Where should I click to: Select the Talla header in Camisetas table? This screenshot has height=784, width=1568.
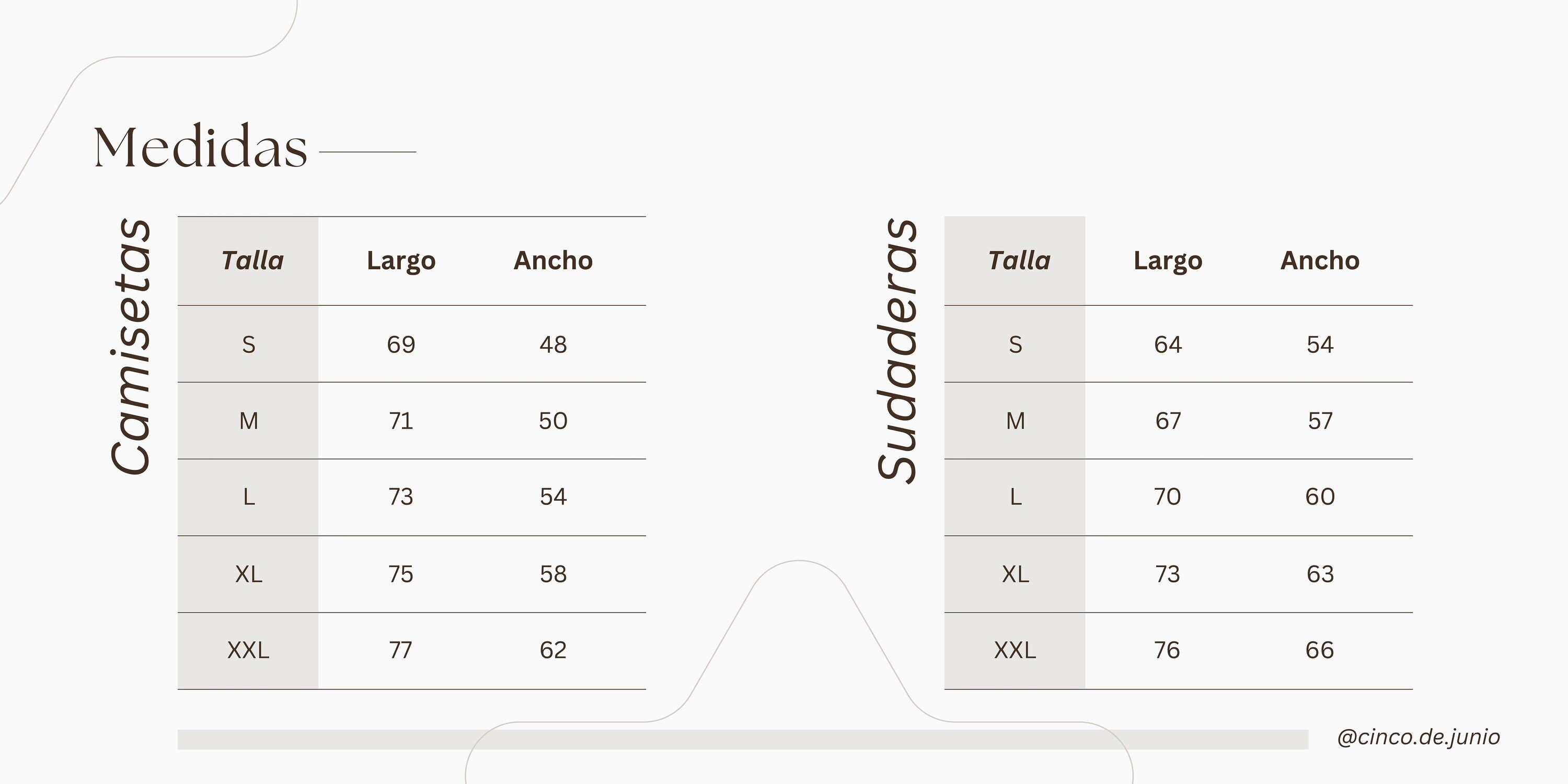pos(252,260)
